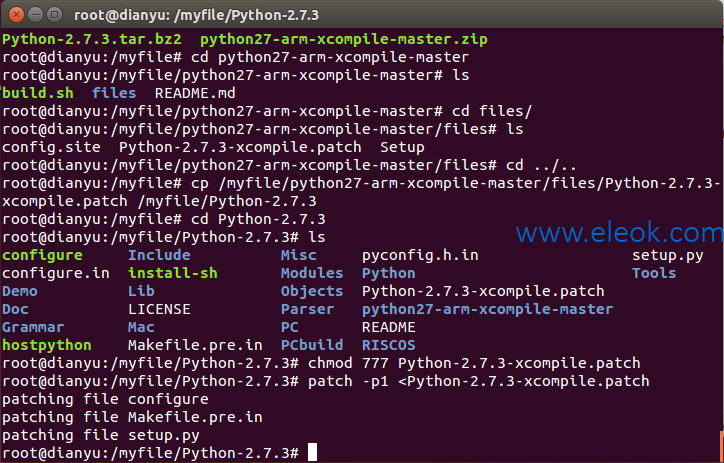Click the 'files' directory name
This screenshot has width=724, height=463.
click(x=114, y=93)
